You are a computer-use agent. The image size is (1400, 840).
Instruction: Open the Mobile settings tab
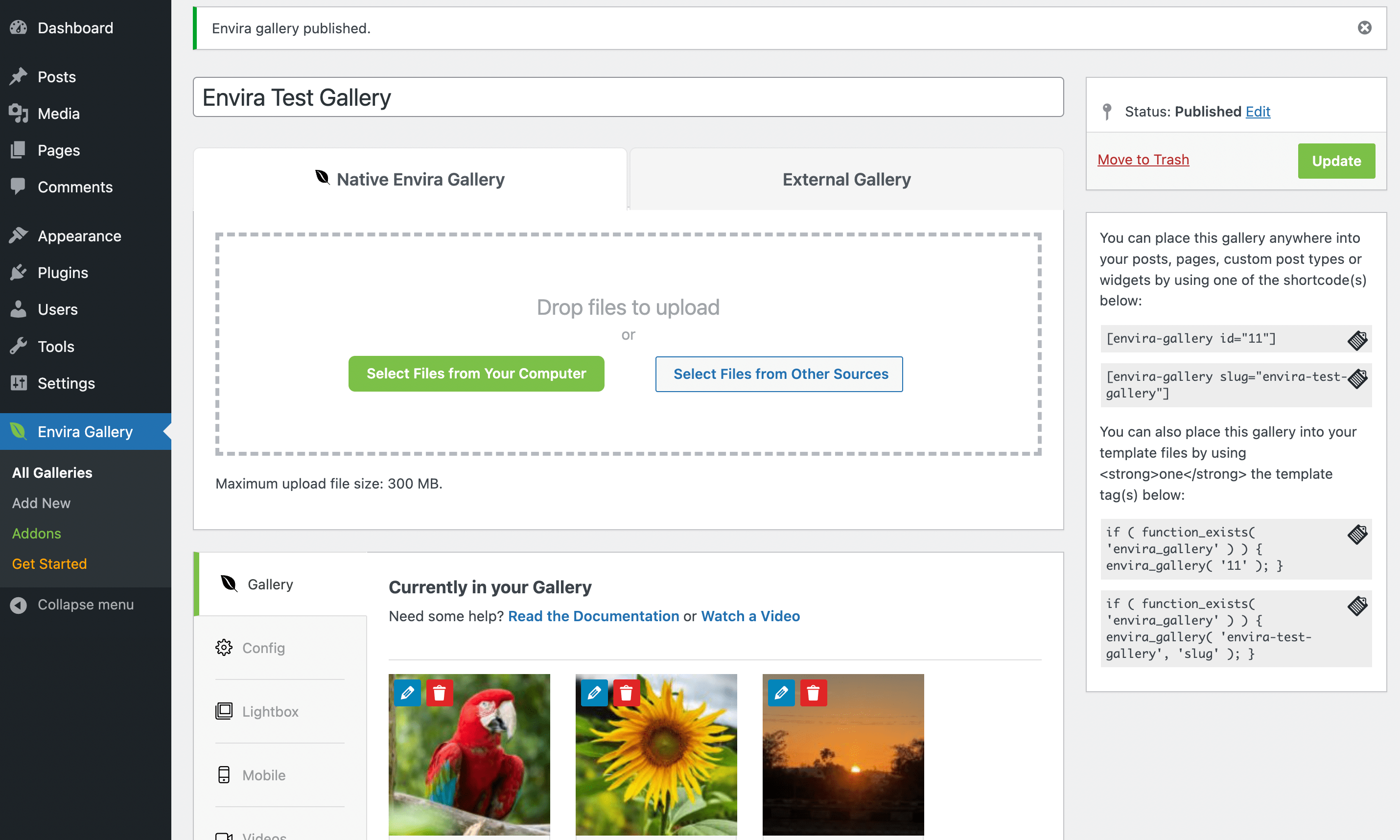[x=263, y=775]
